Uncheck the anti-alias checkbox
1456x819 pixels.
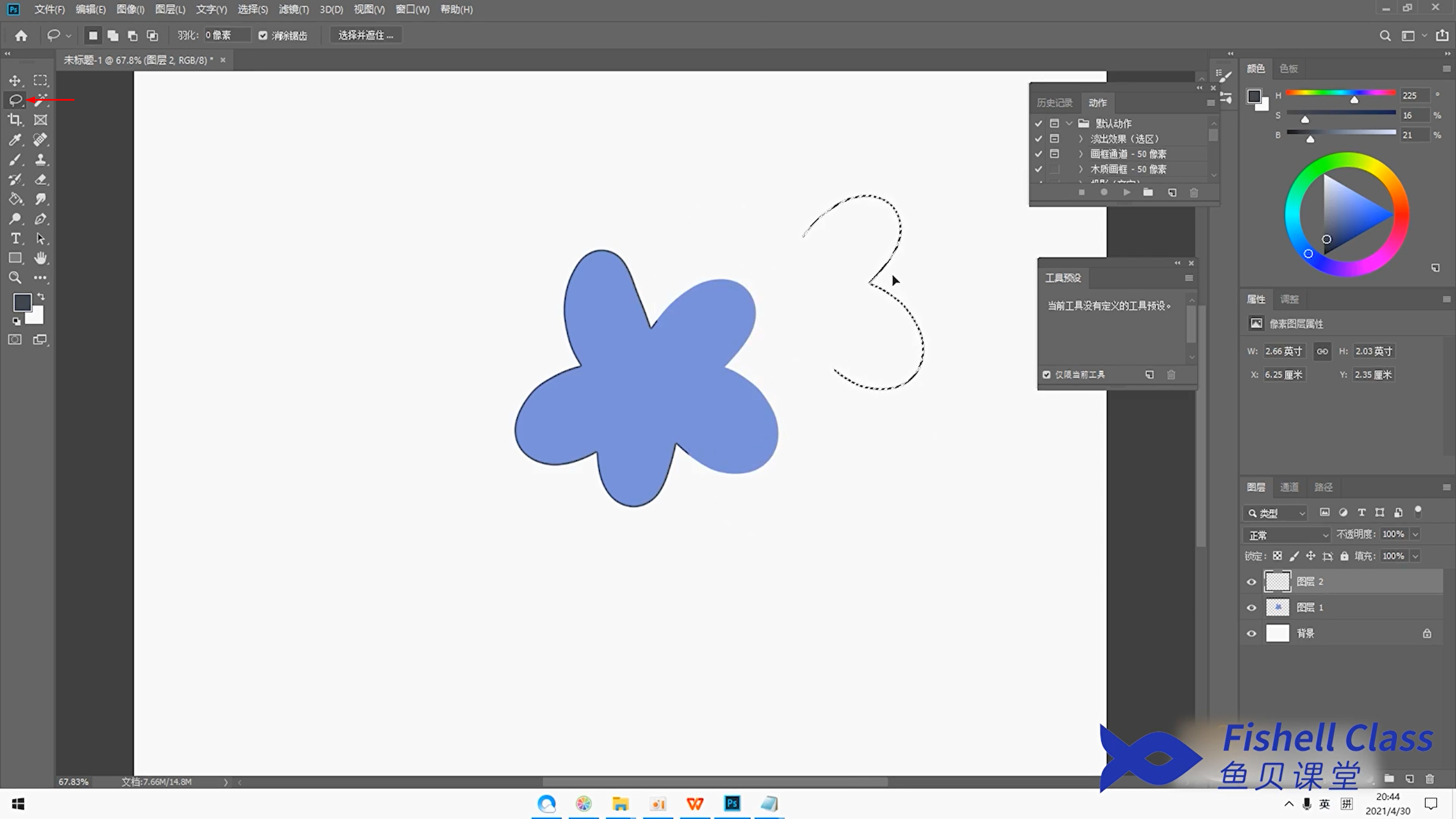263,35
